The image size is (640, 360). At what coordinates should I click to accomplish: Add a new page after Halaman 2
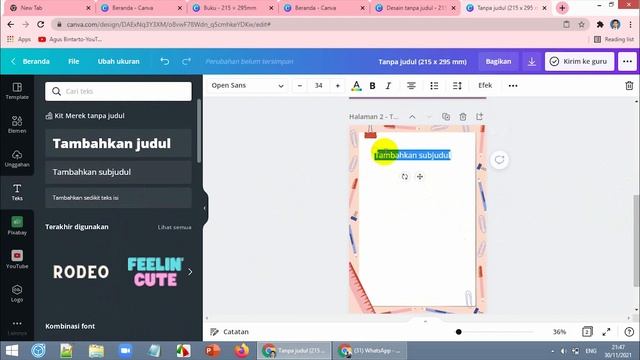(479, 117)
